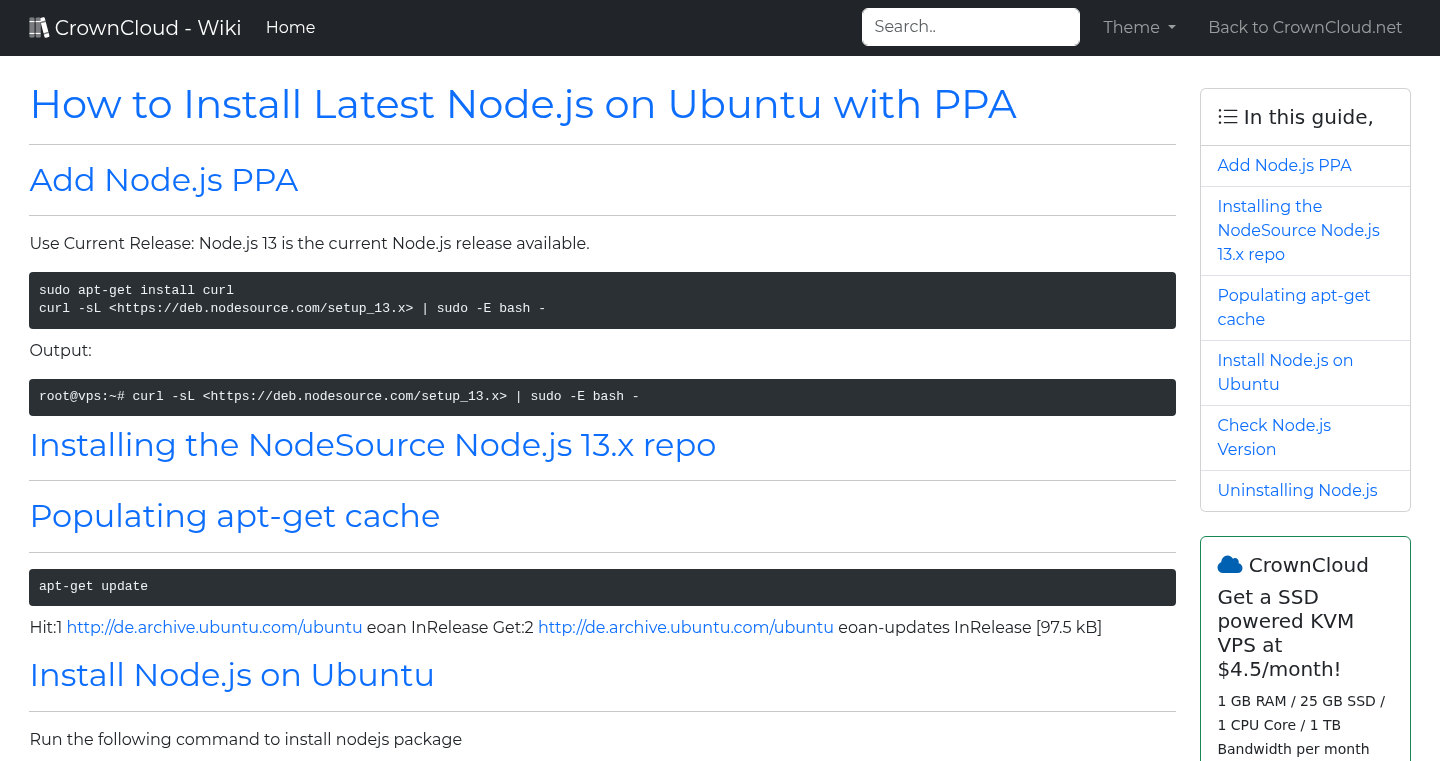Click the list icon beside 'In this guide'
Image resolution: width=1440 pixels, height=761 pixels.
click(x=1227, y=116)
